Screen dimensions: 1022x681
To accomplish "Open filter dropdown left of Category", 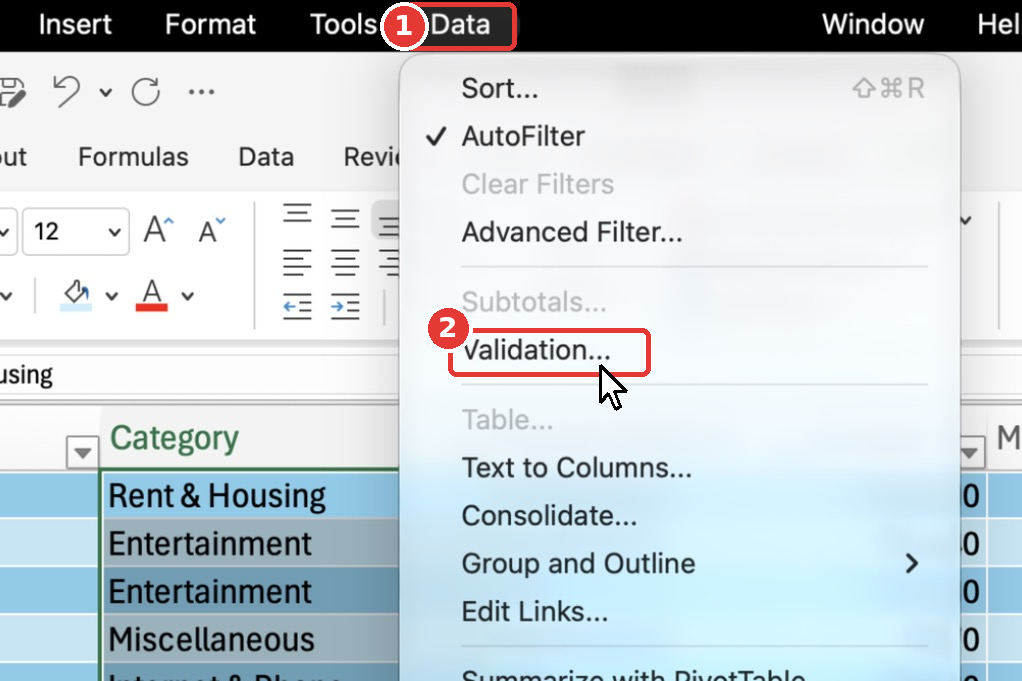I will pyautogui.click(x=82, y=452).
